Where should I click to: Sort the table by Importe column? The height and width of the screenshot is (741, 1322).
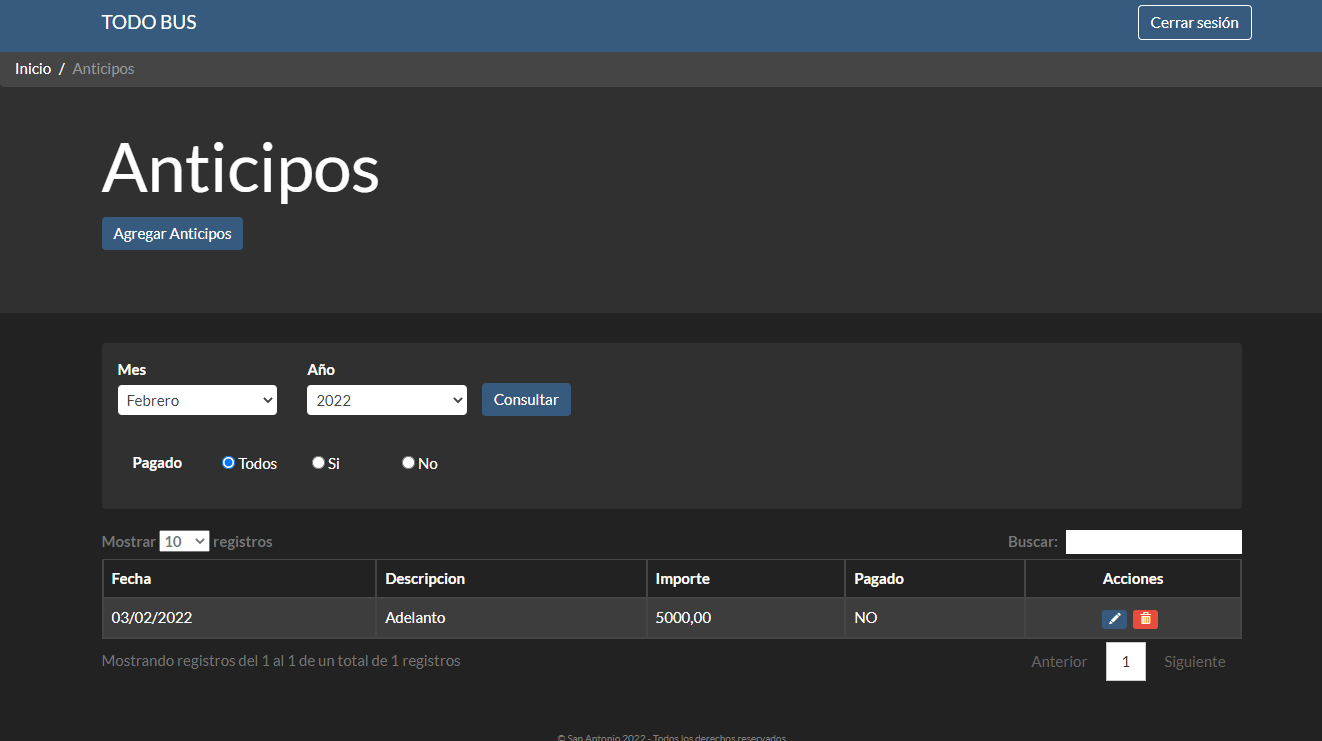coord(745,579)
